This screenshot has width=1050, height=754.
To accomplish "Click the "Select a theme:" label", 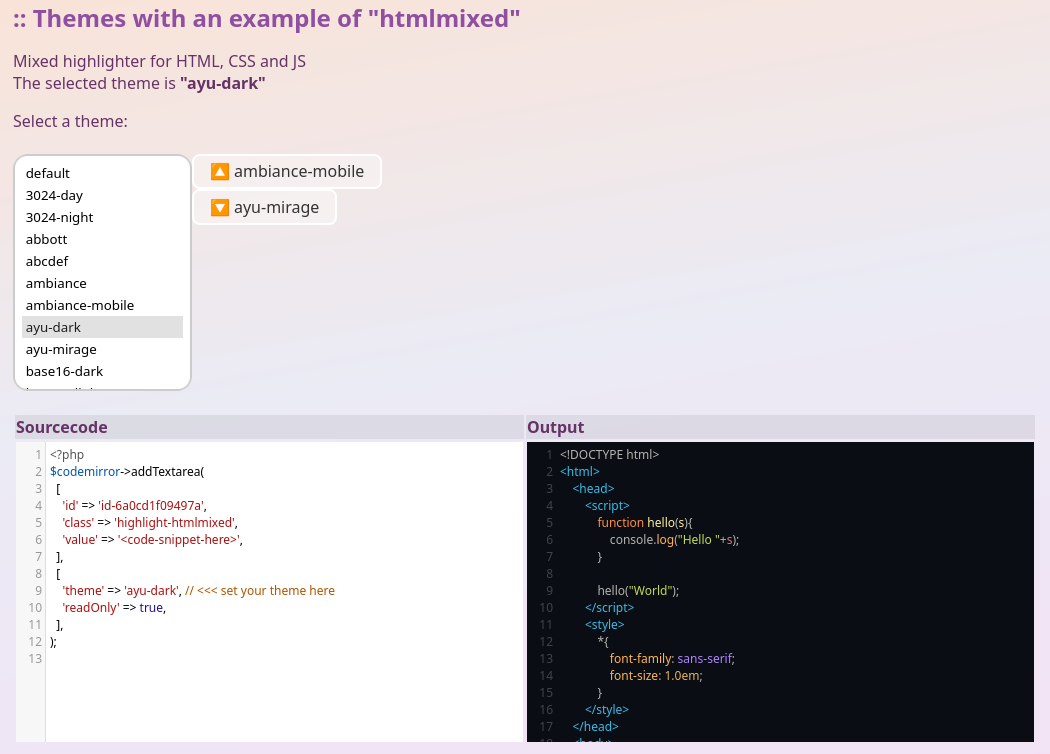I will click(70, 121).
